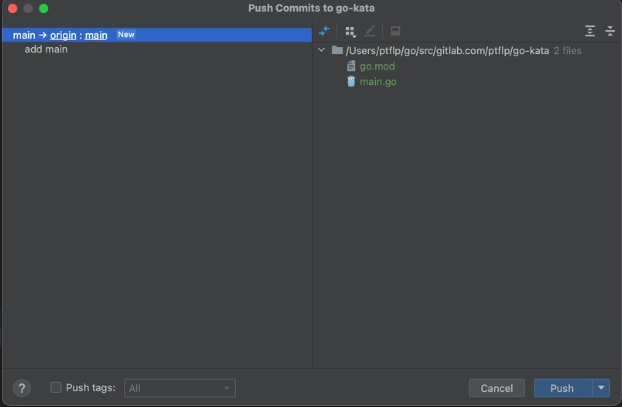Click the repository view toolbar icon
Viewport: 622px width, 407px height.
coord(395,31)
